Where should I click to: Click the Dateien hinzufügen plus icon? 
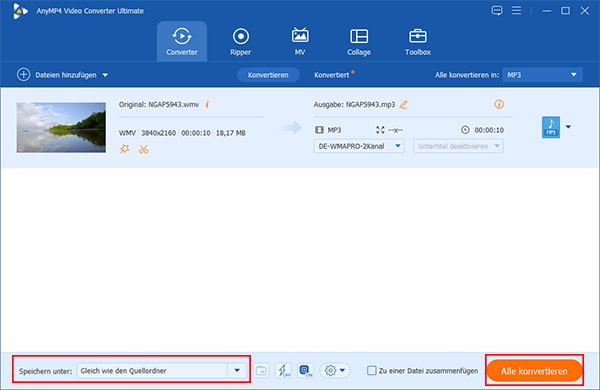click(23, 75)
